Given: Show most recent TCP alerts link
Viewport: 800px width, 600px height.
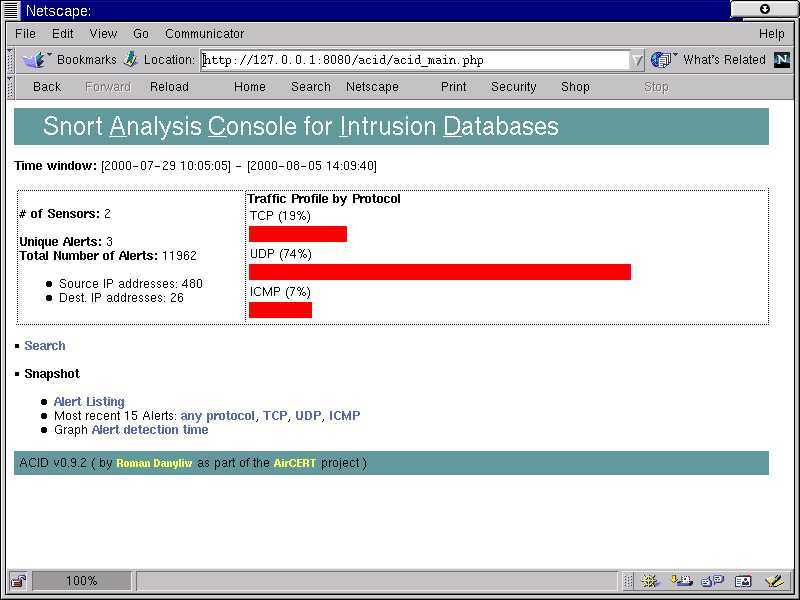Looking at the screenshot, I should pyautogui.click(x=276, y=416).
